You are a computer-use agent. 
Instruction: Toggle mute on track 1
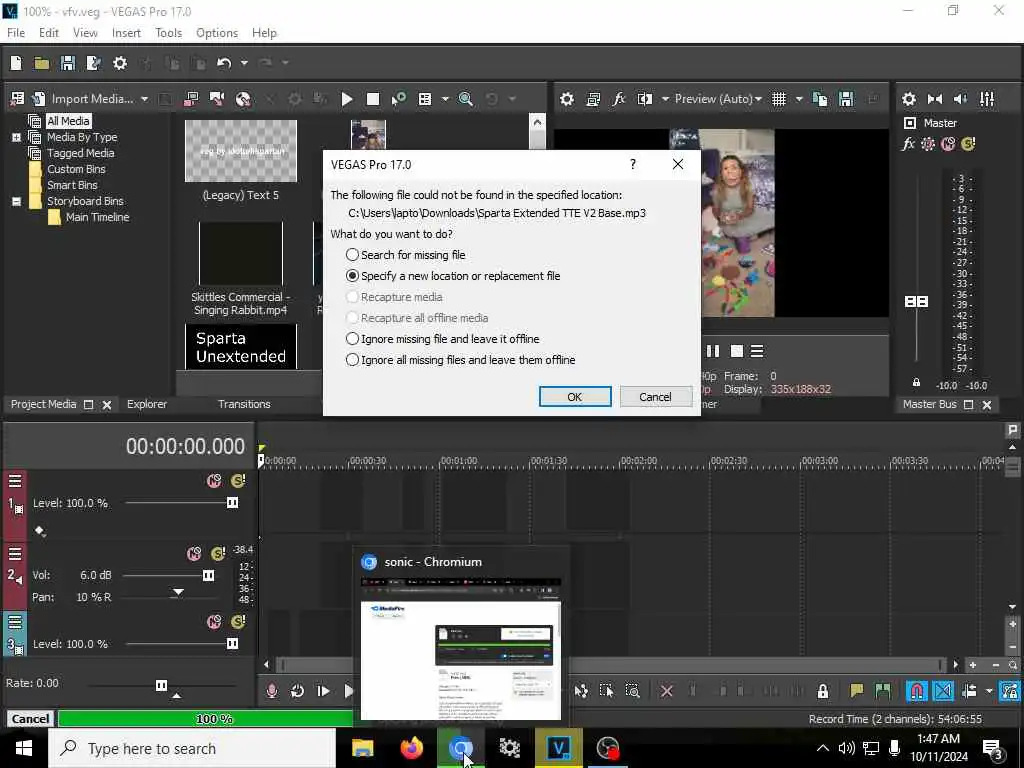[x=214, y=481]
